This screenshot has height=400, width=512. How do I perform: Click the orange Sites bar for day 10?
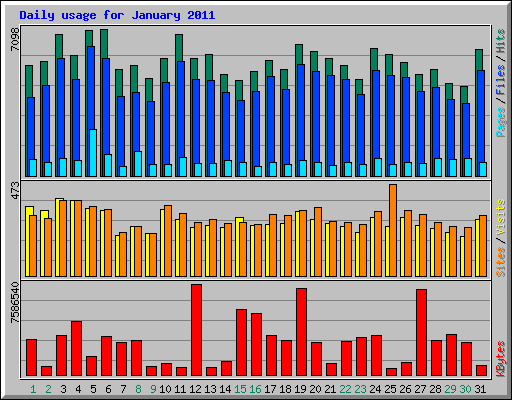[168, 241]
